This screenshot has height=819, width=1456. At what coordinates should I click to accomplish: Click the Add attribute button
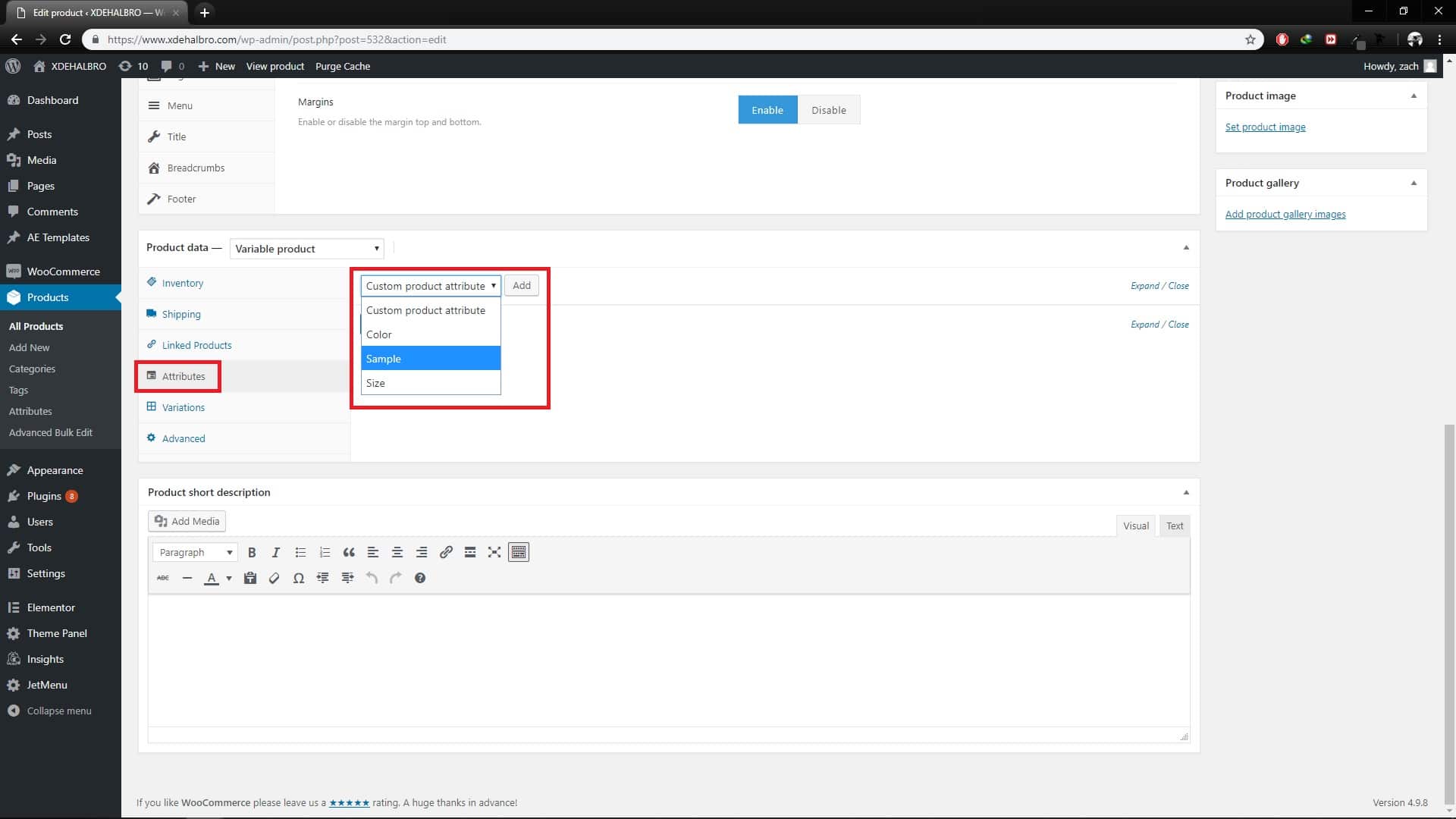click(x=522, y=286)
